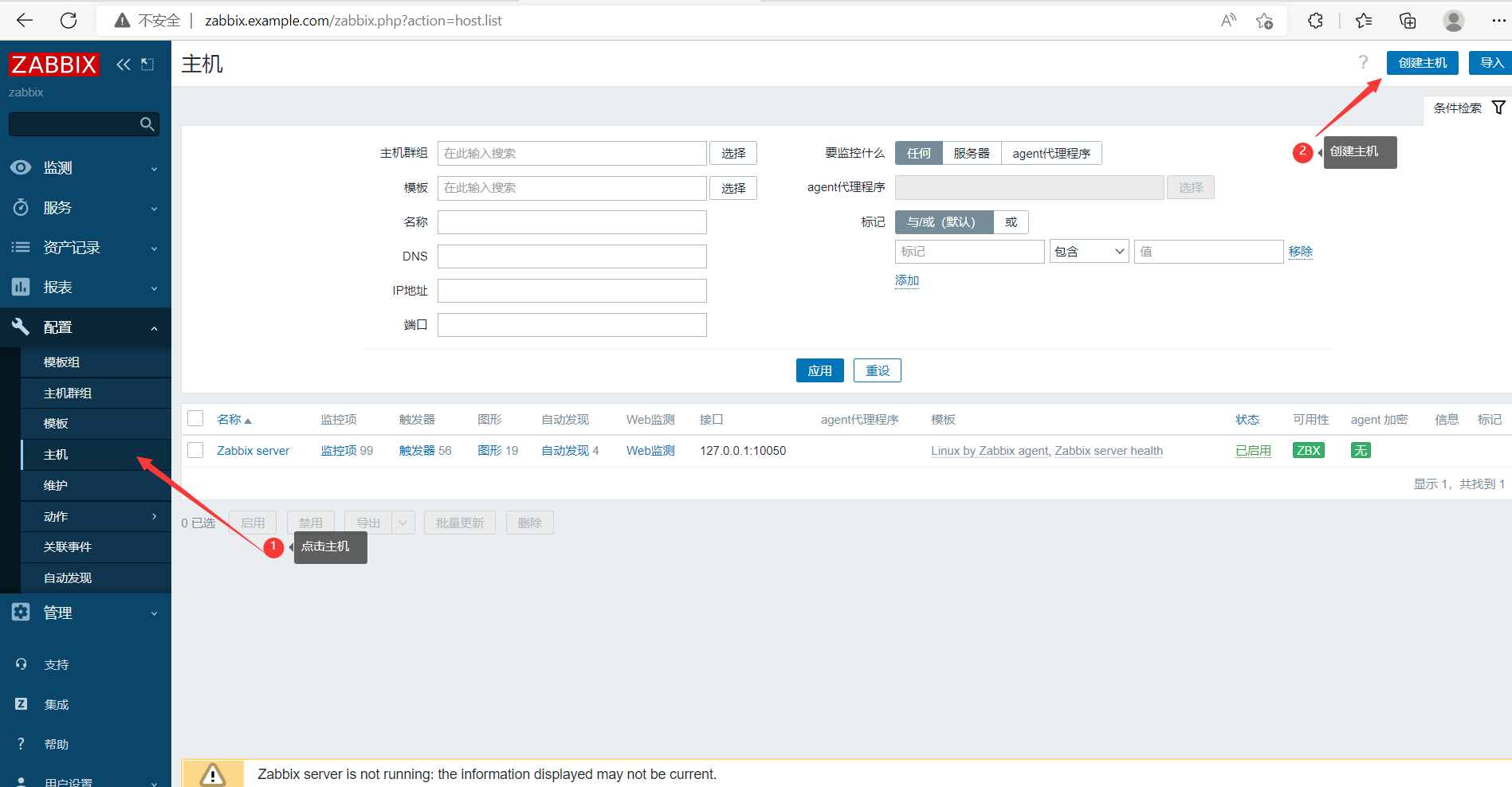Image resolution: width=1512 pixels, height=787 pixels.
Task: Expand the 管理 menu section
Action: (85, 613)
